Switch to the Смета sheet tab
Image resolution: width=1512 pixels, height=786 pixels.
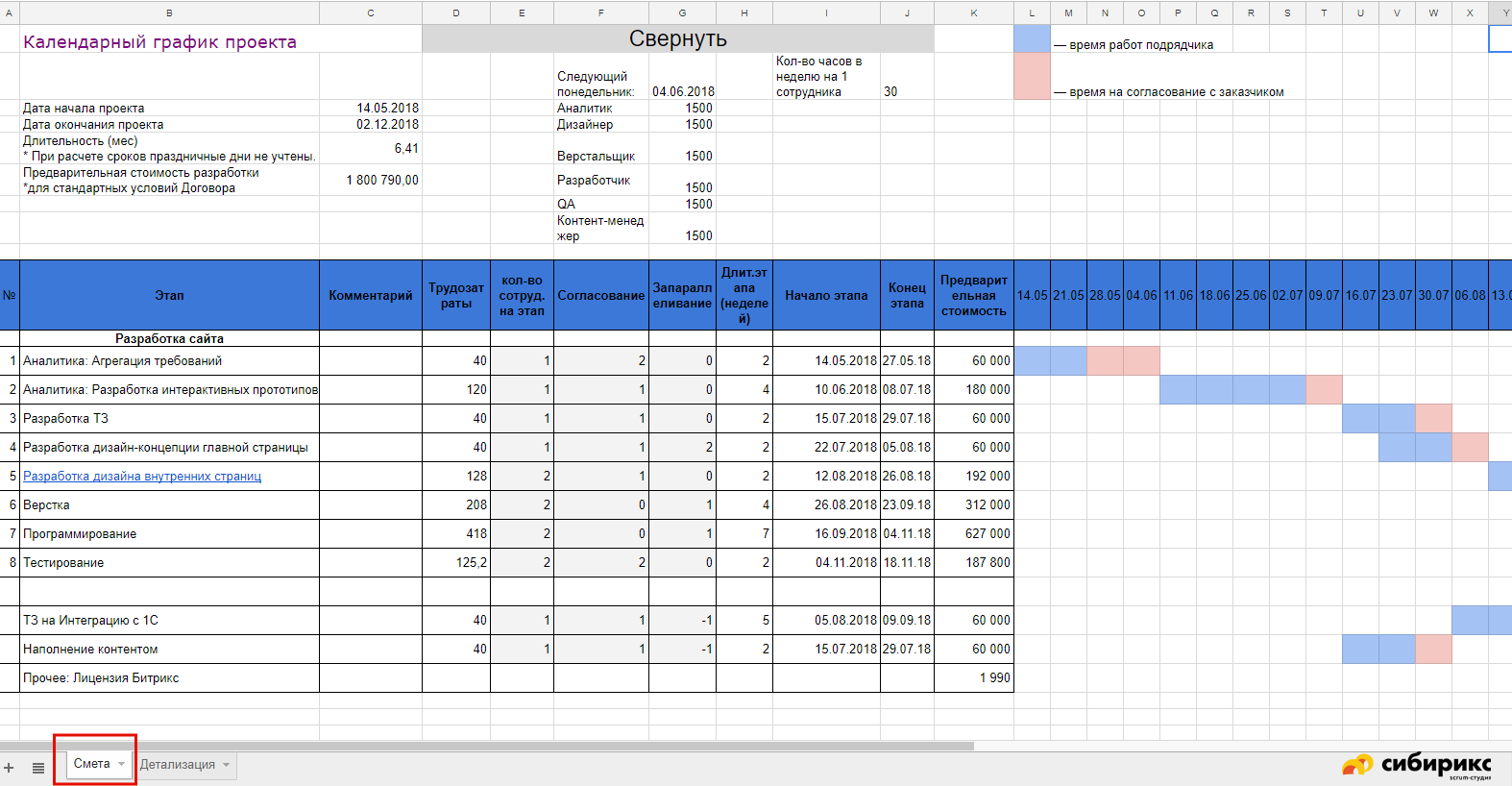pos(92,764)
